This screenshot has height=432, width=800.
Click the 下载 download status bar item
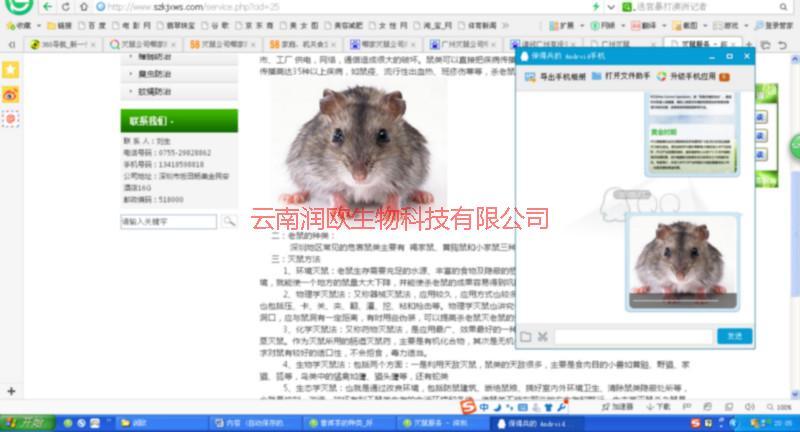(x=658, y=407)
